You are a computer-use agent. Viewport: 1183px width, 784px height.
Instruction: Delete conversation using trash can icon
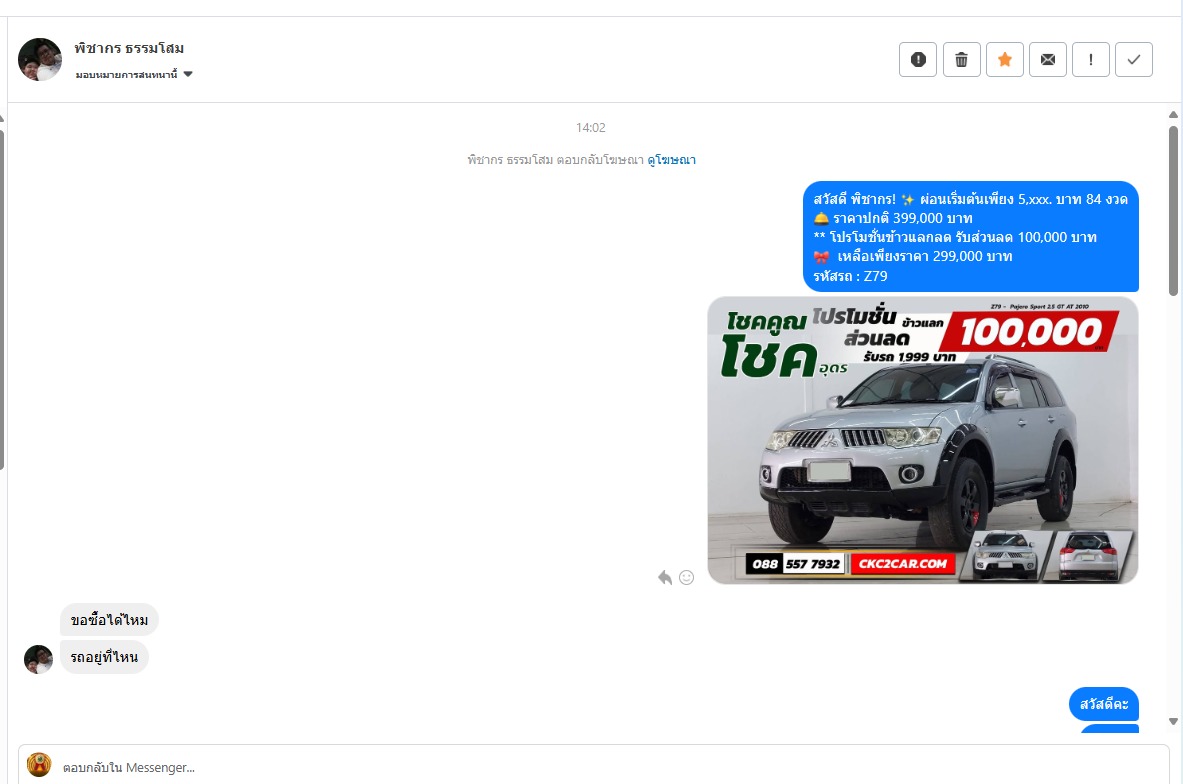point(961,60)
